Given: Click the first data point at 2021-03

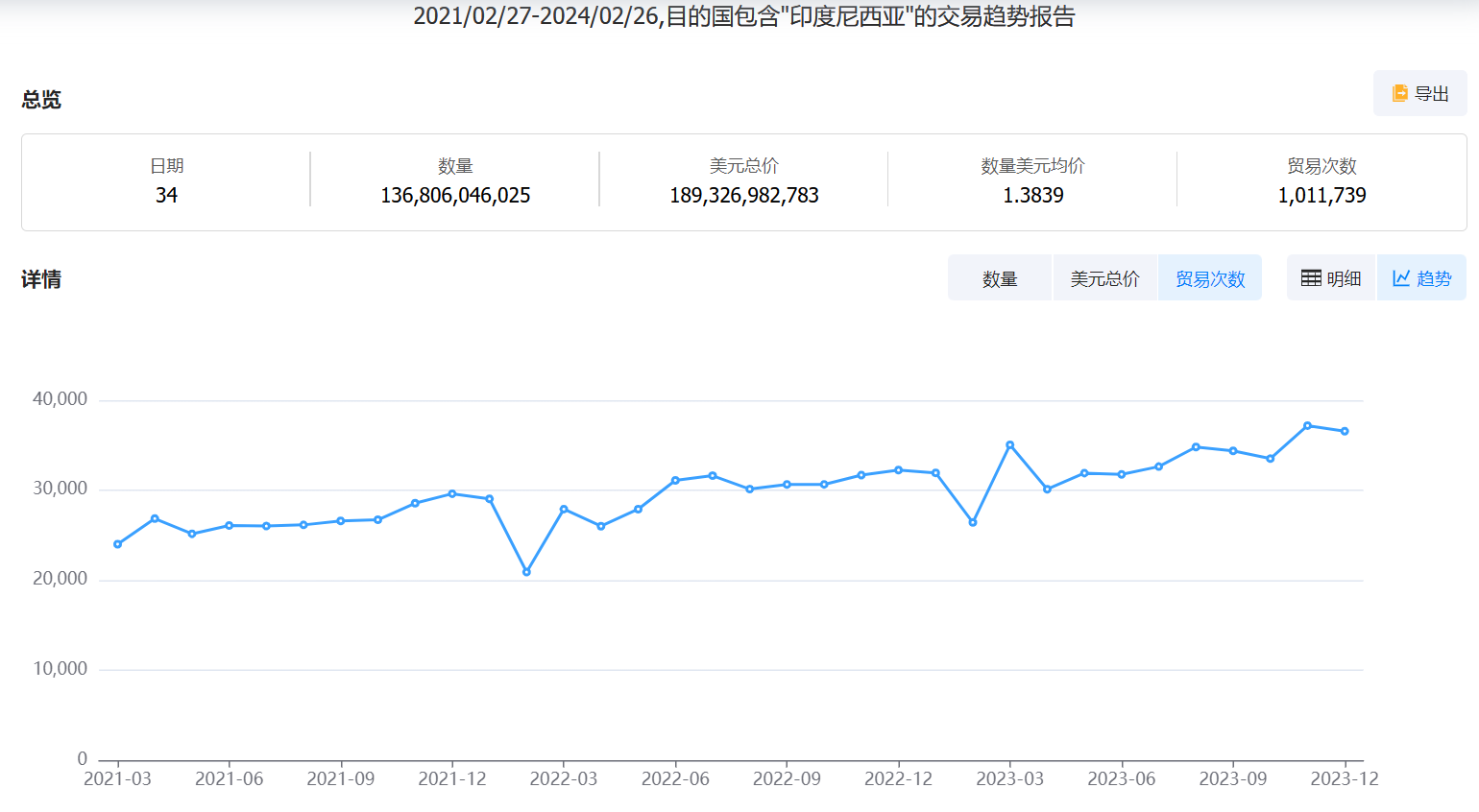Looking at the screenshot, I should pyautogui.click(x=118, y=544).
